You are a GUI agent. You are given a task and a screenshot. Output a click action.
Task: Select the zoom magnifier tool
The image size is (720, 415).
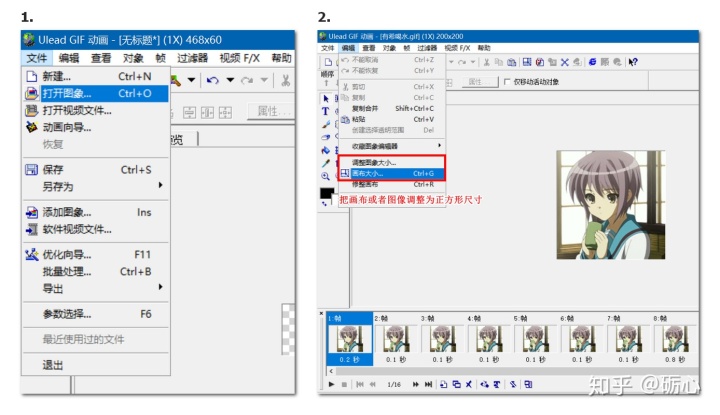click(x=326, y=176)
